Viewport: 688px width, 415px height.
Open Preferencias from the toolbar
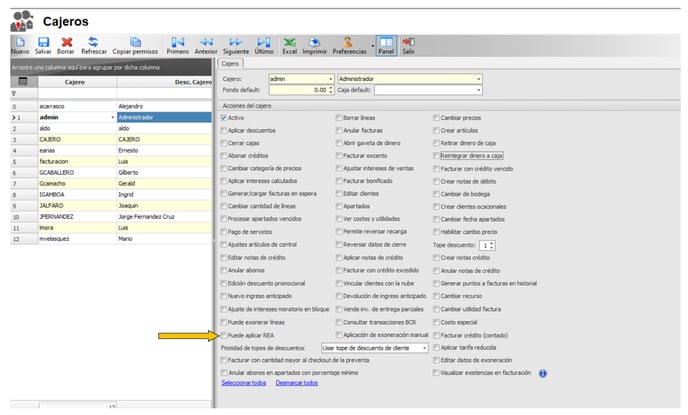coord(349,46)
